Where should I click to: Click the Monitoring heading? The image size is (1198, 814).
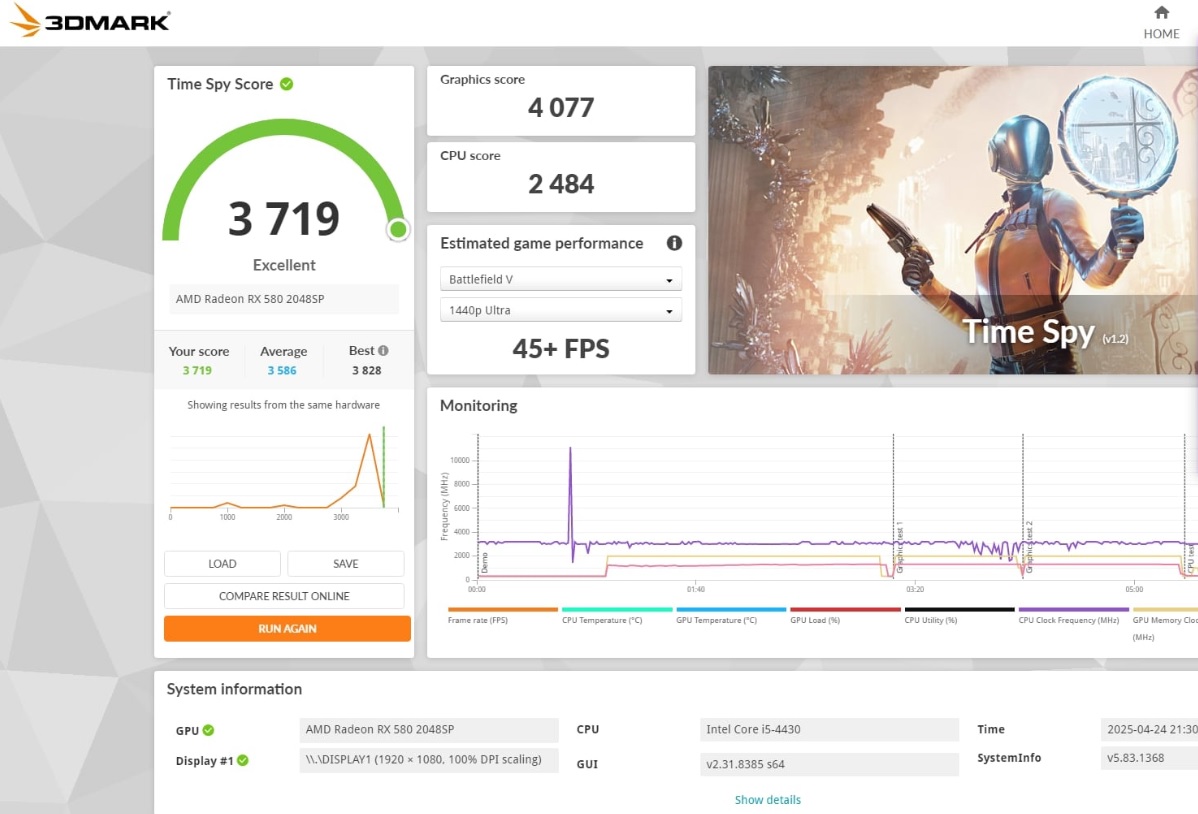coord(478,406)
